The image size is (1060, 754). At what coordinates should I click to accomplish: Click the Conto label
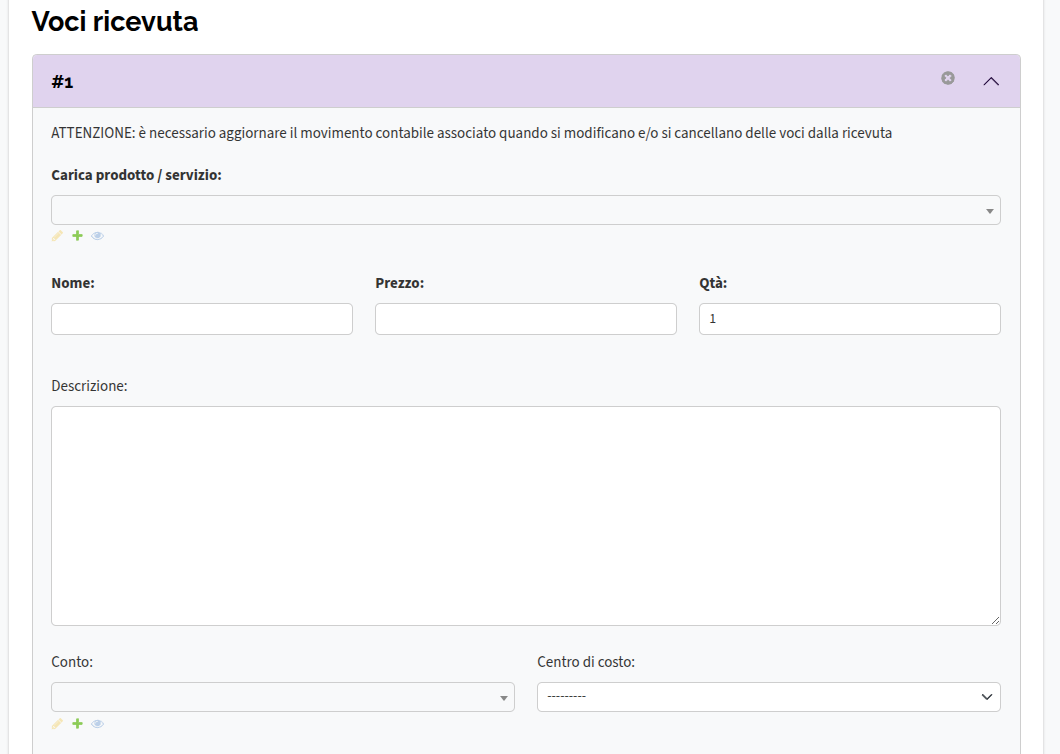pos(72,662)
